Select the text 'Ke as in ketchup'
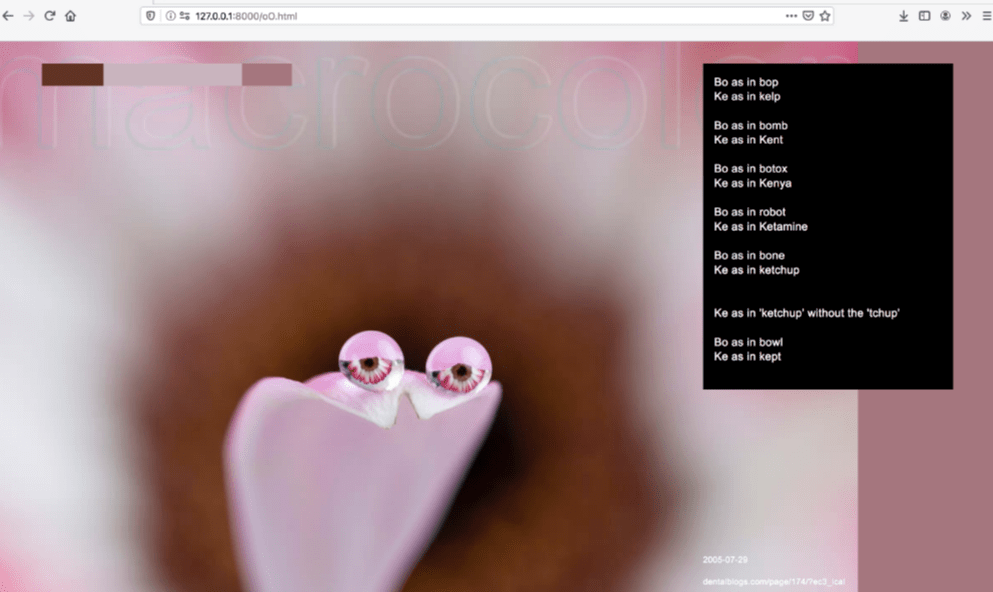993x592 pixels. click(756, 270)
